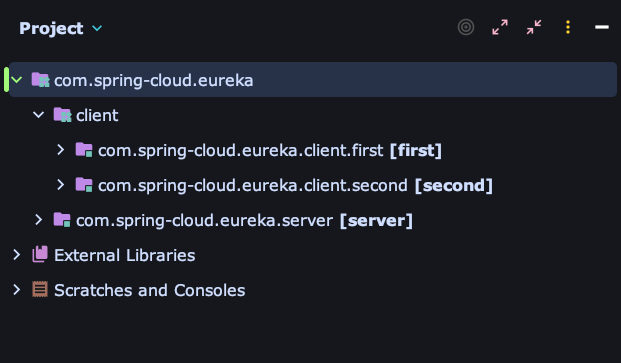
Task: Click the server module folder icon
Action: point(62,220)
